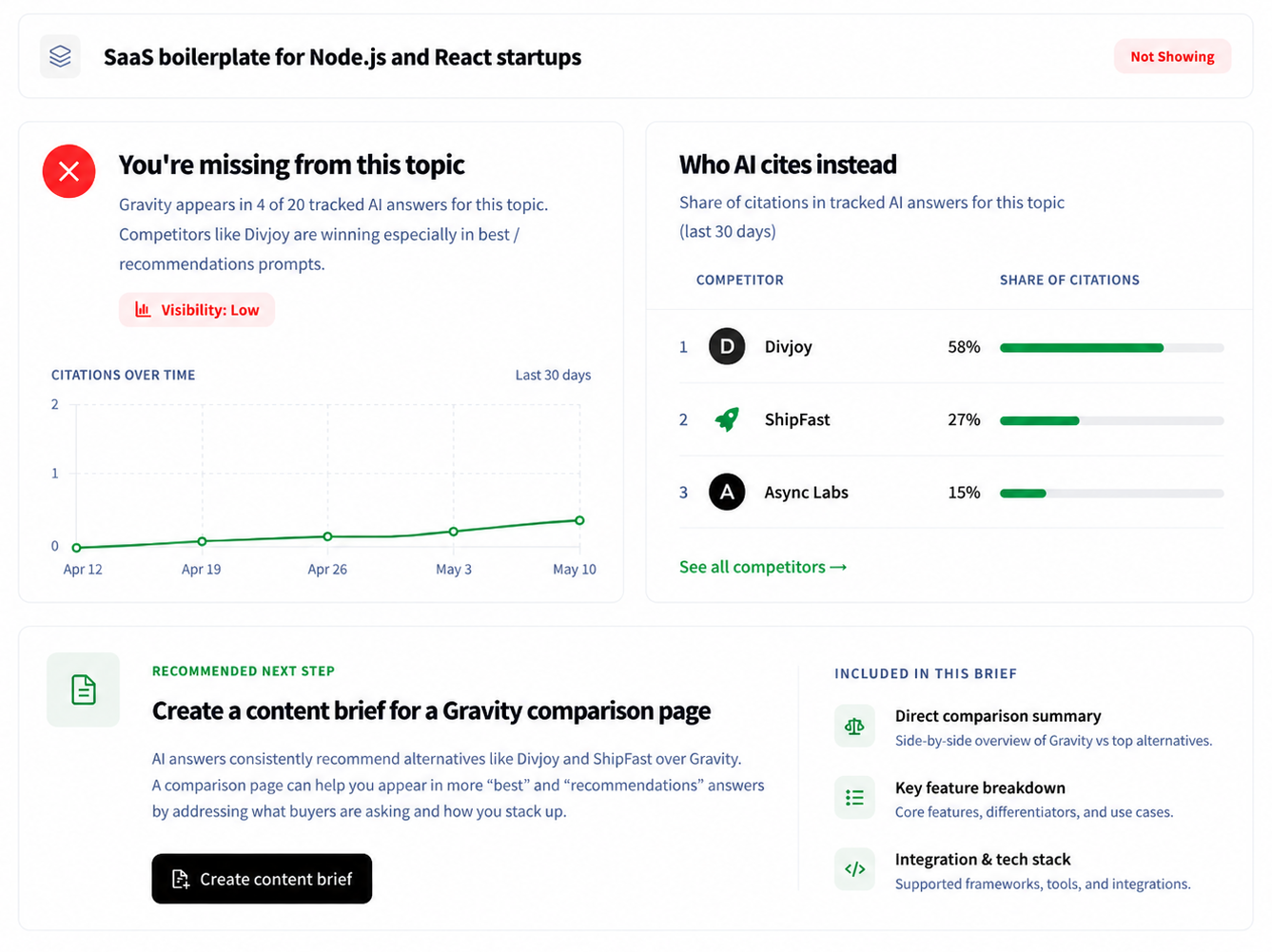Click the Apr 12 data point on chart
1272x952 pixels.
pyautogui.click(x=77, y=548)
